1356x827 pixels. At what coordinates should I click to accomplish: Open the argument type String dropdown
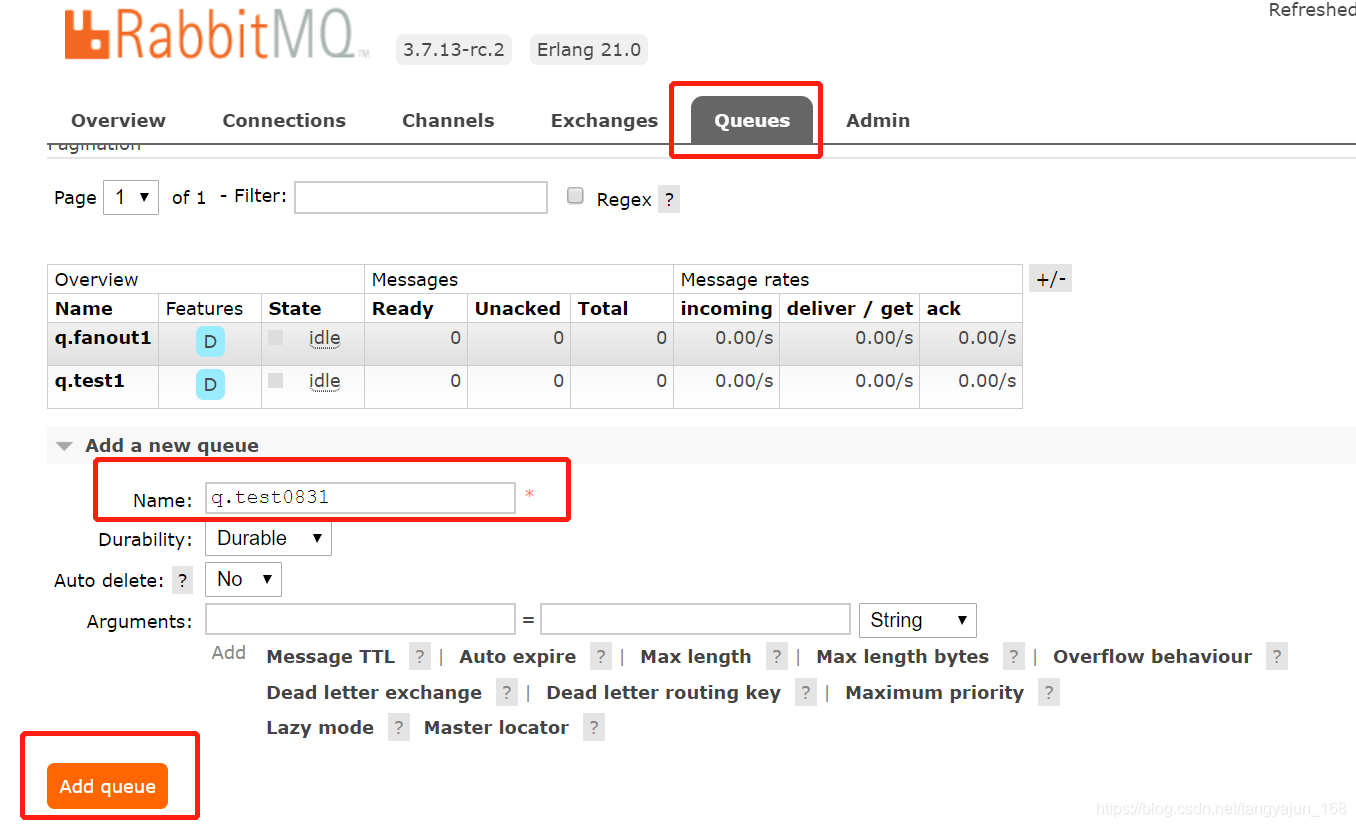click(917, 620)
